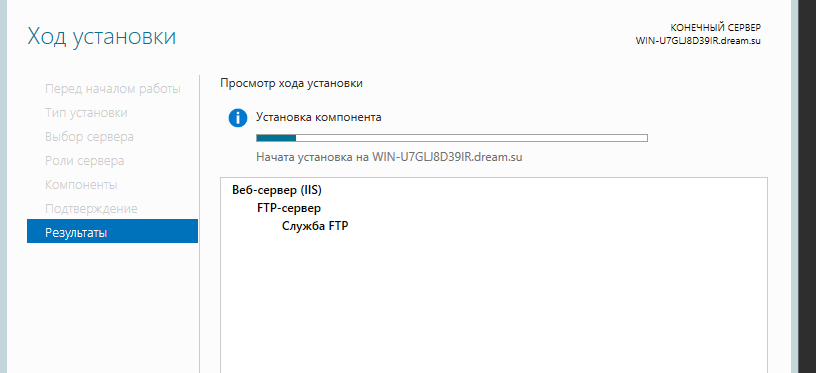
Task: Click the blue information icon
Action: click(238, 118)
